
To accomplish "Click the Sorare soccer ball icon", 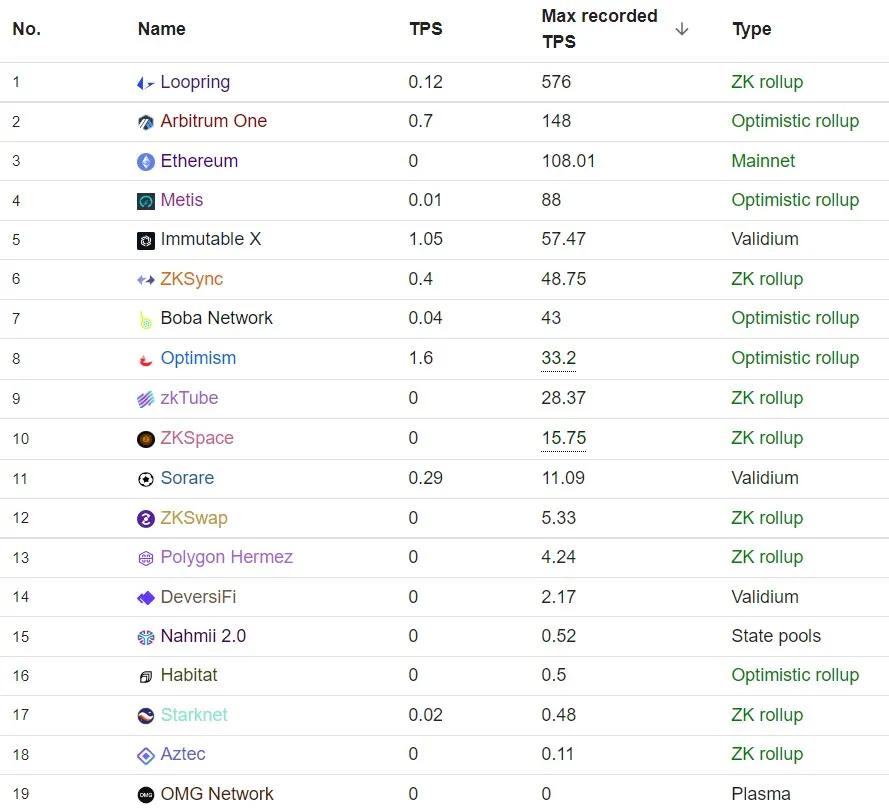I will [146, 479].
